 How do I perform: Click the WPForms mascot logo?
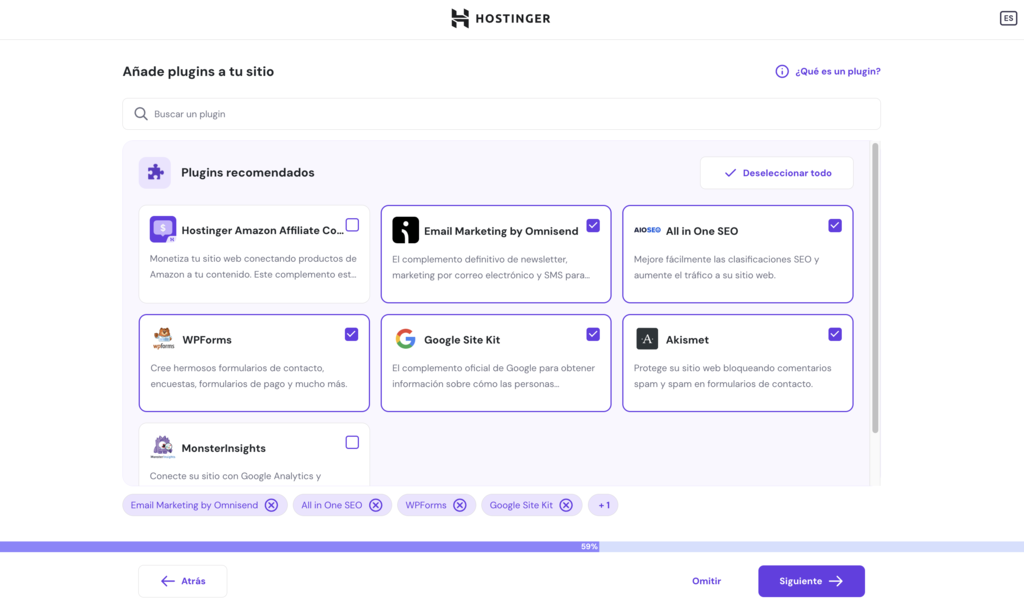(x=163, y=339)
